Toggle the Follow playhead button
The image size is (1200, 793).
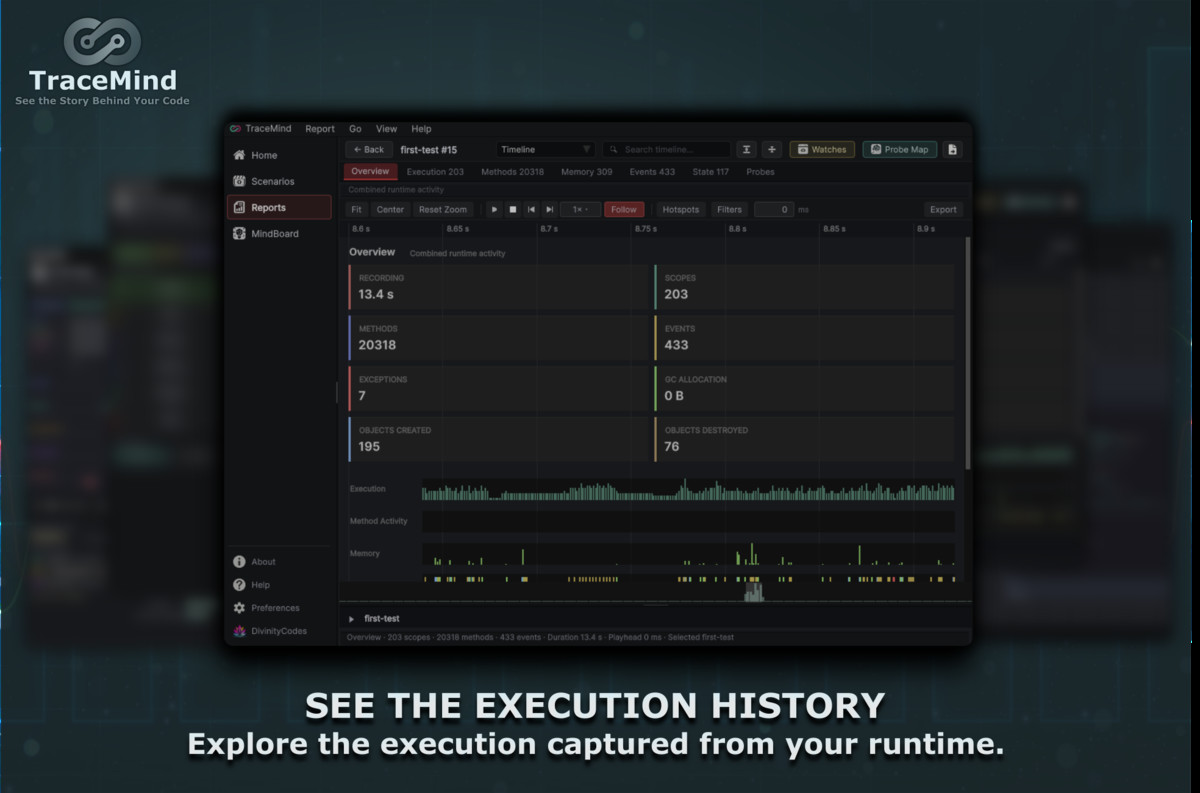tap(624, 209)
